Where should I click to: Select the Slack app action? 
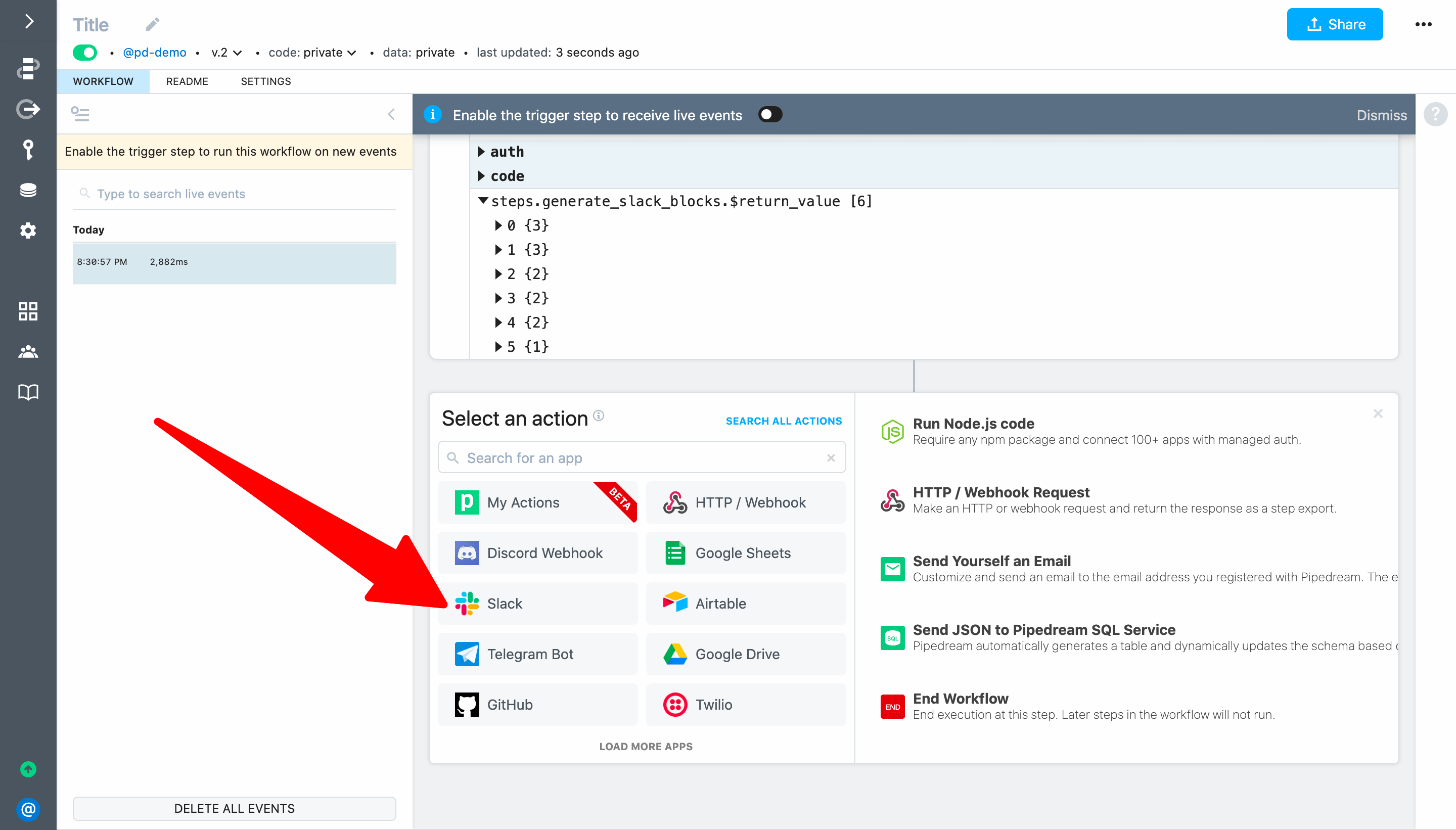(x=537, y=603)
